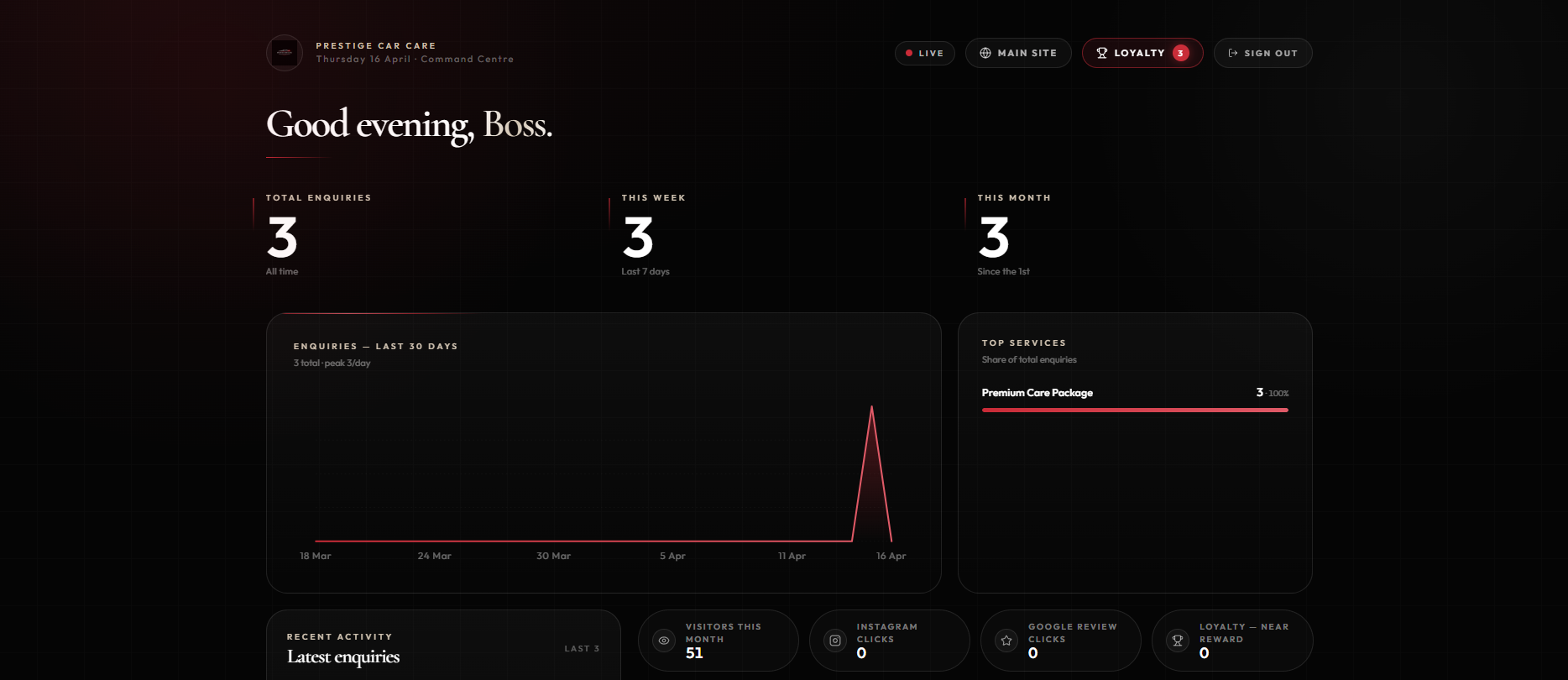Screen dimensions: 1568x680
Task: Click the 'LOYALTY — NEAR REWARD' label
Action: tap(1244, 633)
